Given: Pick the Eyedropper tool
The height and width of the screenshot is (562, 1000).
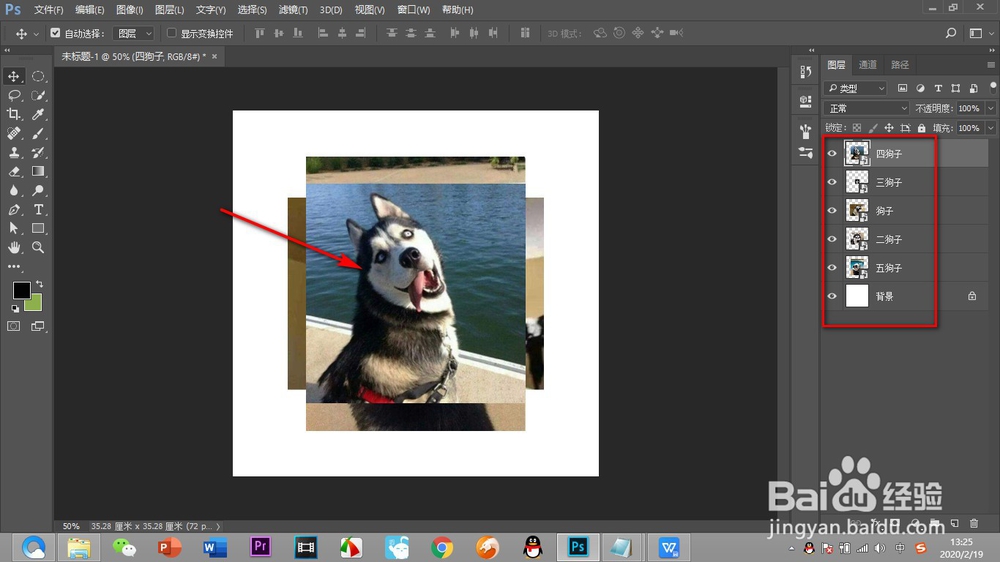Looking at the screenshot, I should (39, 115).
